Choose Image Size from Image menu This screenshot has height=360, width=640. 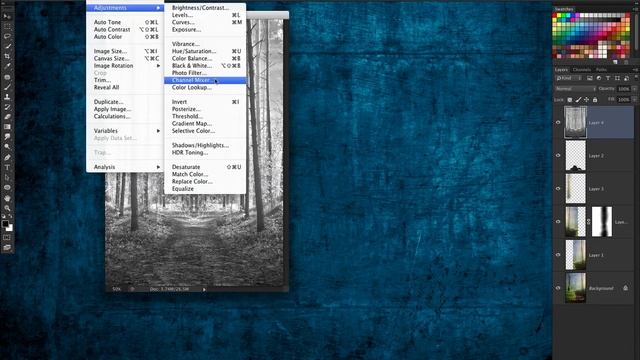tap(125, 51)
